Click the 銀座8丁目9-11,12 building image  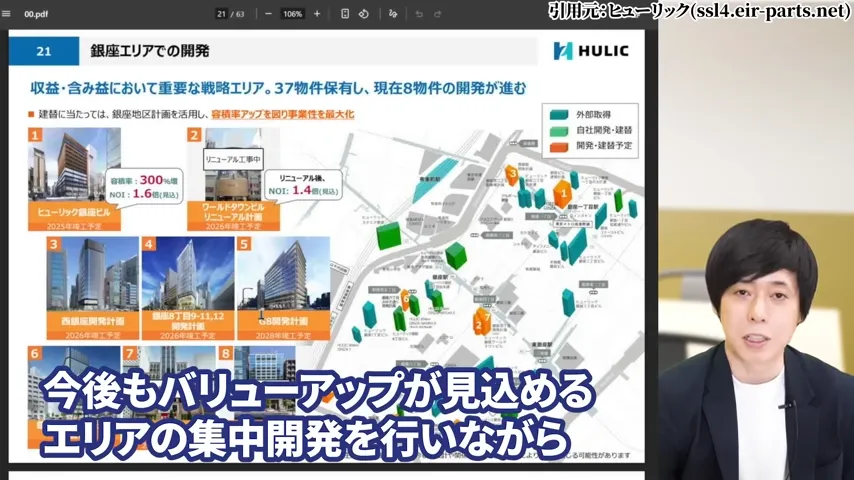click(188, 274)
